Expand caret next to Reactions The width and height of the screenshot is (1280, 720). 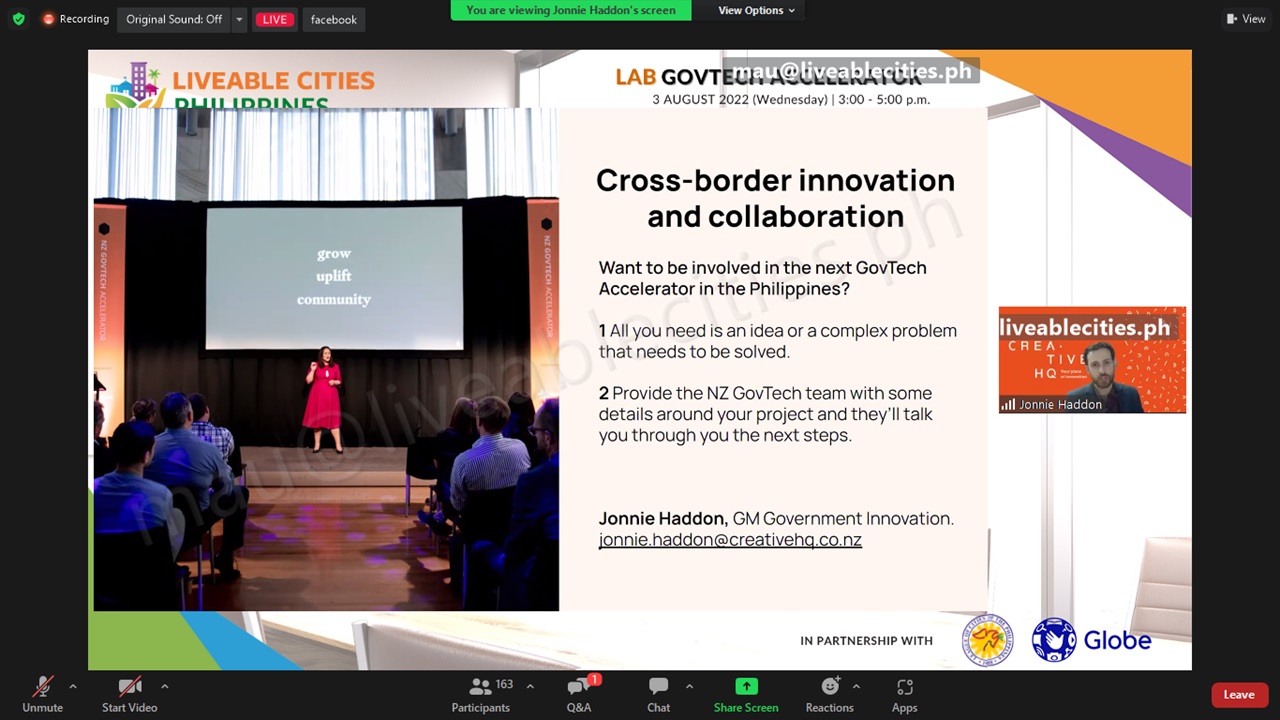point(856,686)
